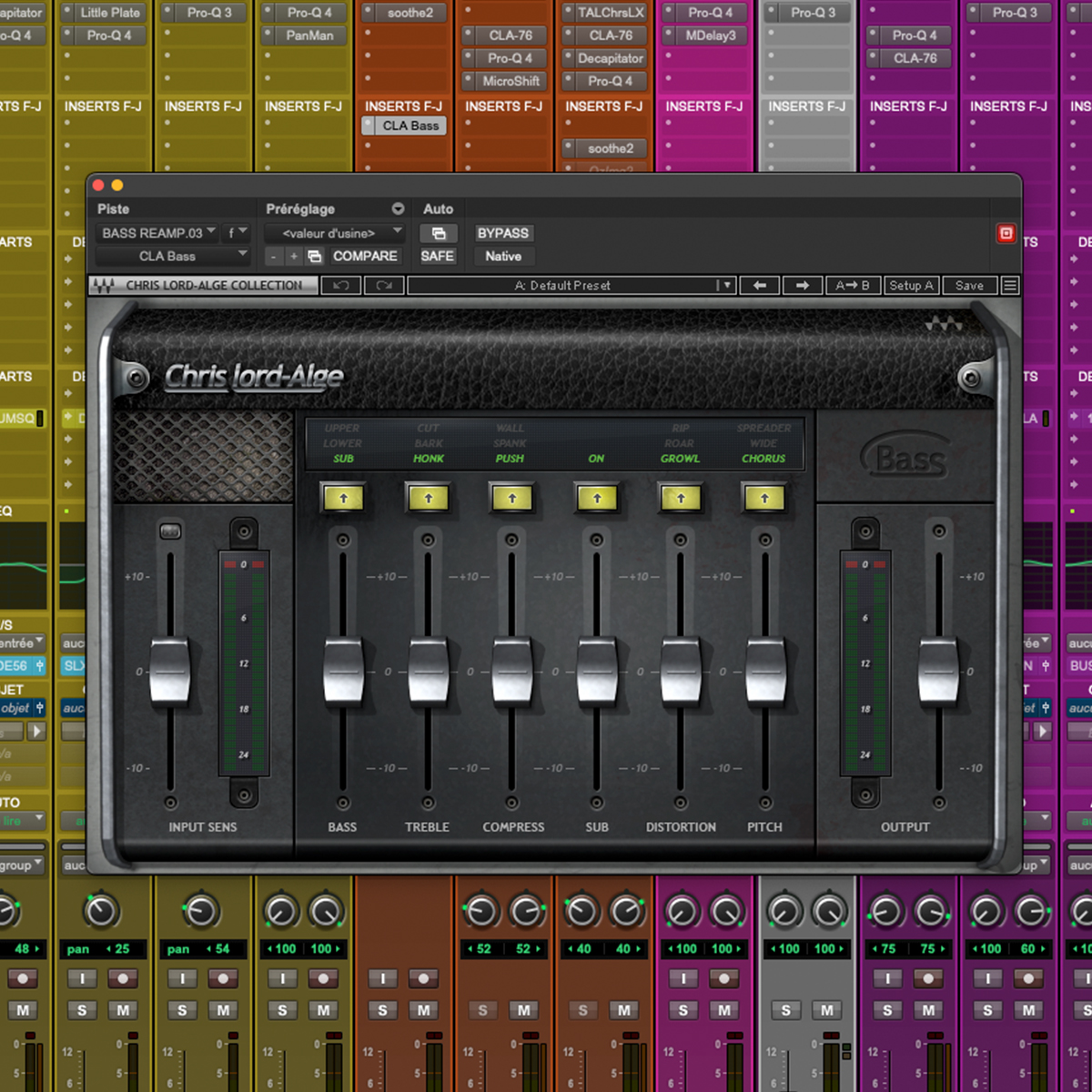Open the Little Plate insert slot
This screenshot has width=1092, height=1092.
pyautogui.click(x=104, y=13)
